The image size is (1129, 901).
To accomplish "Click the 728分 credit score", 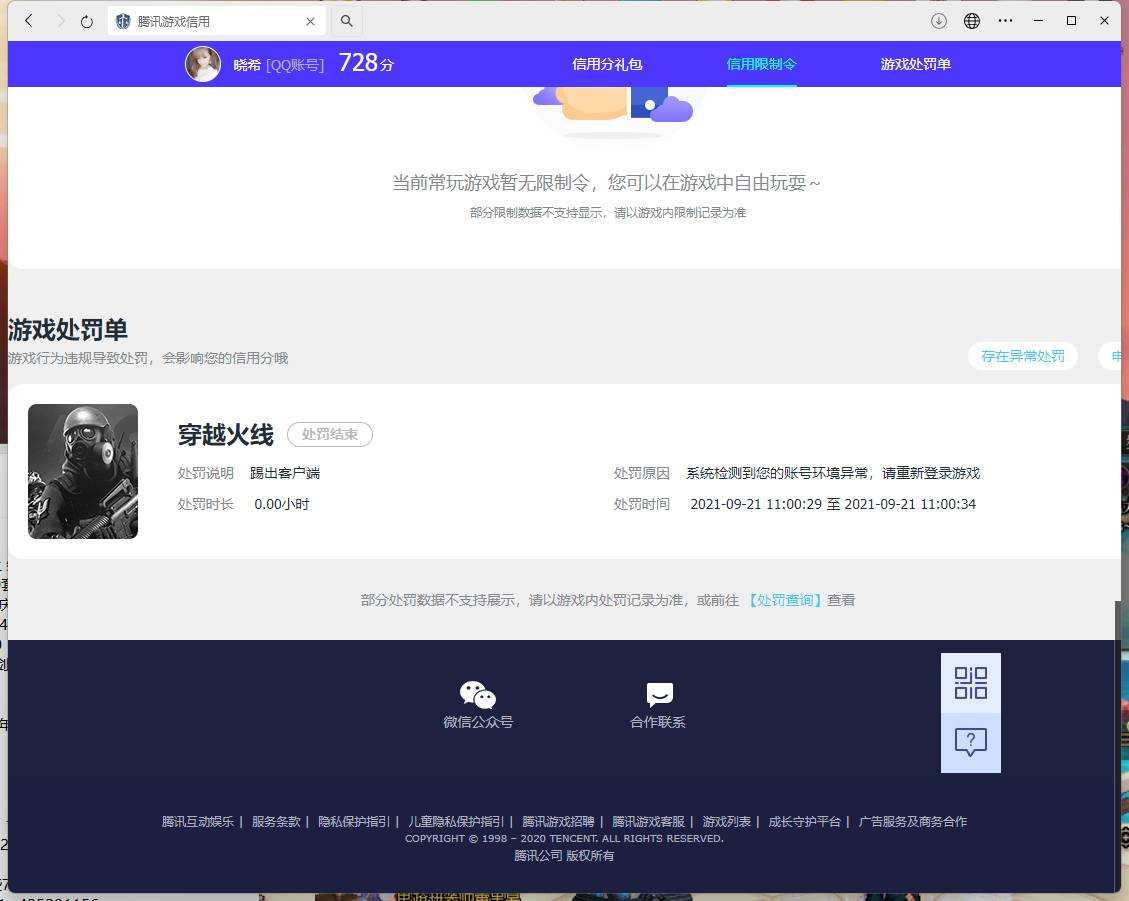I will click(366, 63).
